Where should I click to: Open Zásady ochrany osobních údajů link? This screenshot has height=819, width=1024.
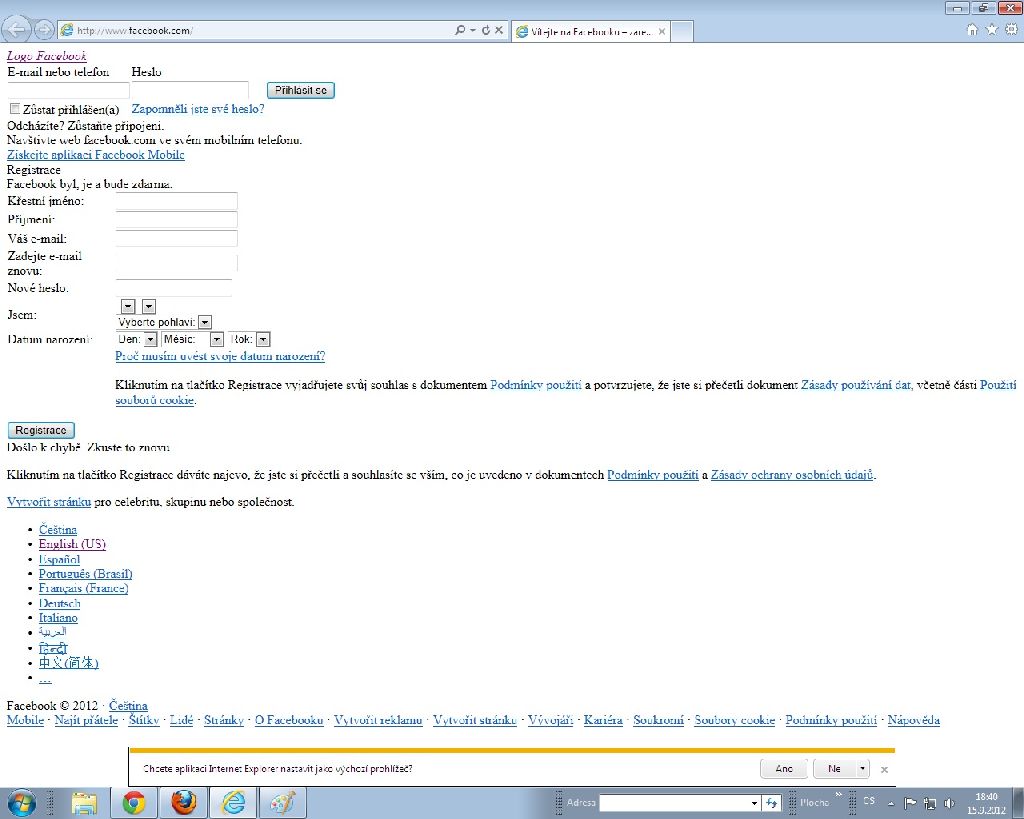[x=792, y=475]
